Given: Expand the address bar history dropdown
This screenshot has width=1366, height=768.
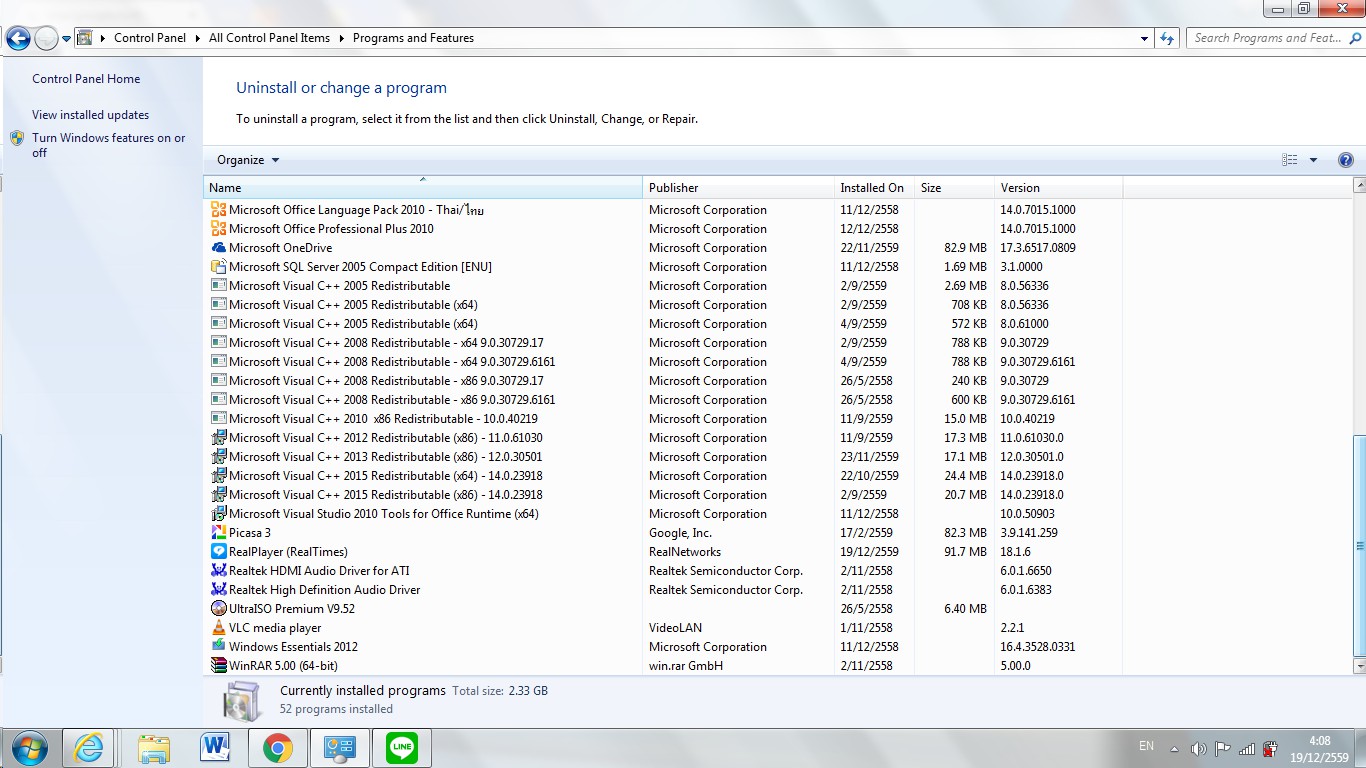Looking at the screenshot, I should click(1144, 38).
